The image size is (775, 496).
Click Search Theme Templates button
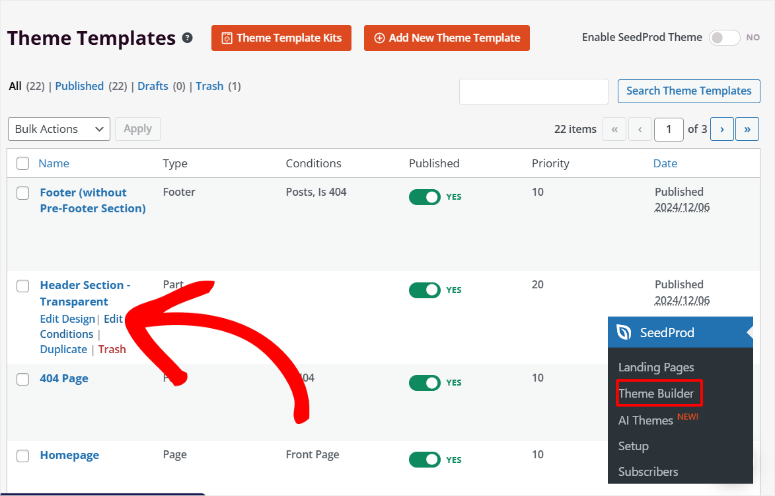click(689, 91)
